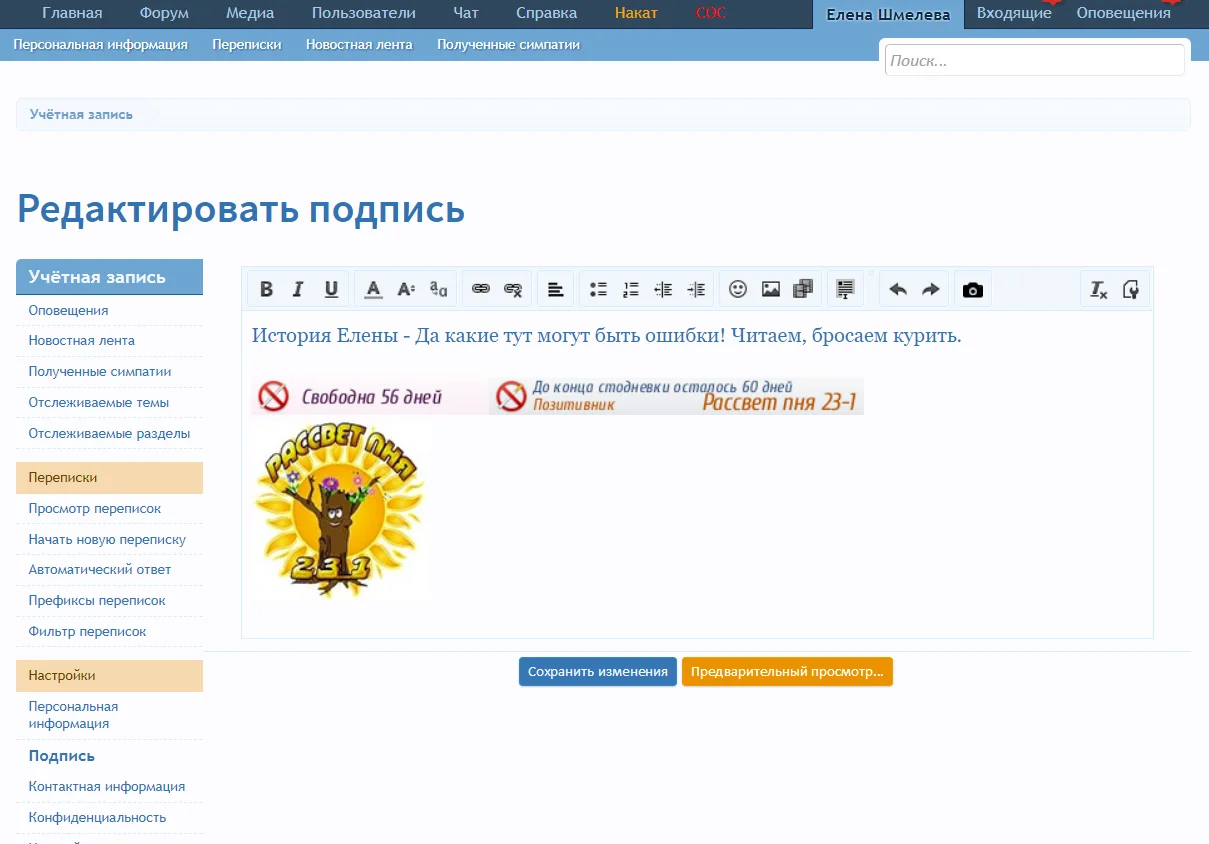Select the underline formatting icon

click(x=331, y=289)
